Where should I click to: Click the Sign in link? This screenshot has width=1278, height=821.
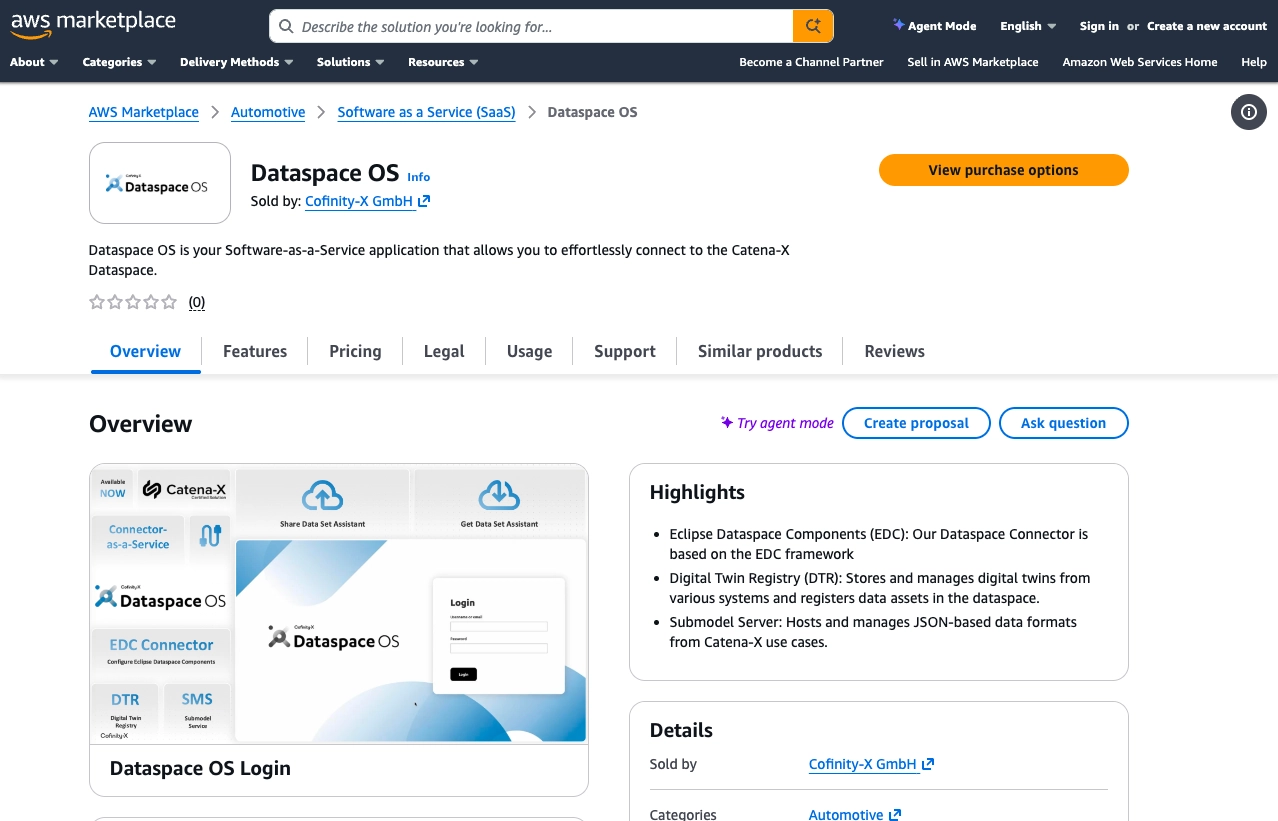pyautogui.click(x=1099, y=26)
